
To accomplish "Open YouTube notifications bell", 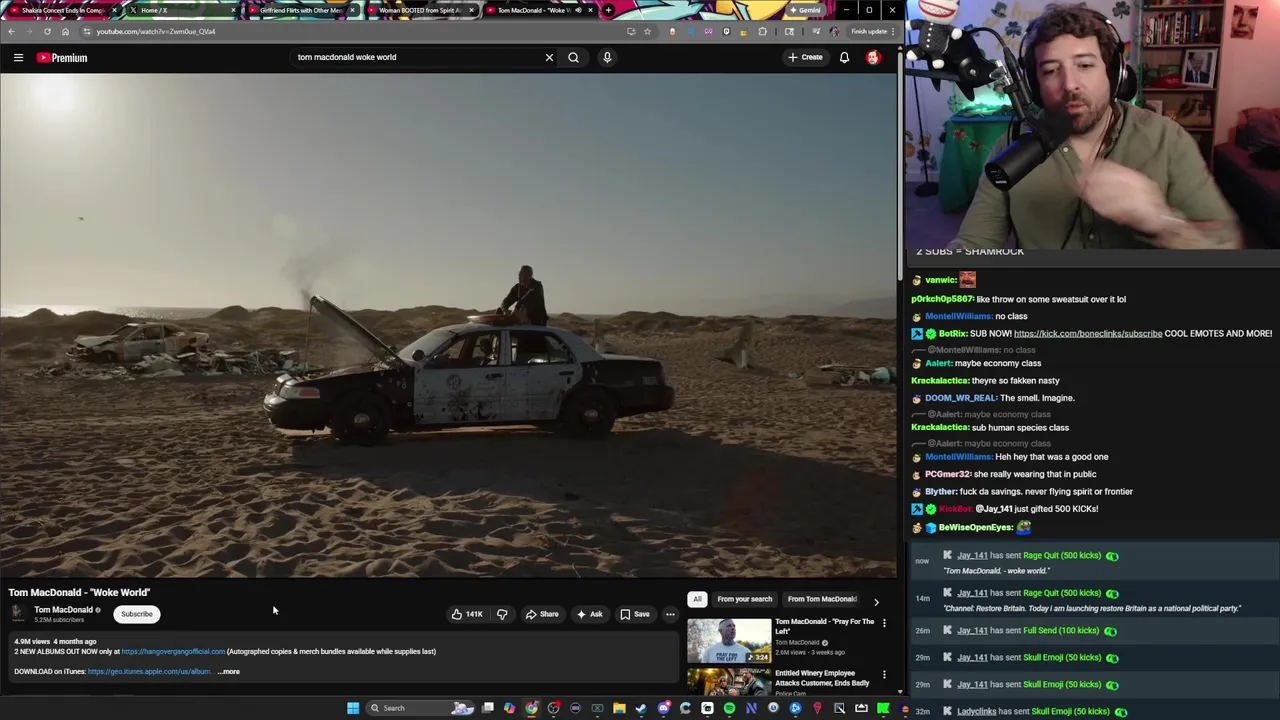I will (x=844, y=57).
